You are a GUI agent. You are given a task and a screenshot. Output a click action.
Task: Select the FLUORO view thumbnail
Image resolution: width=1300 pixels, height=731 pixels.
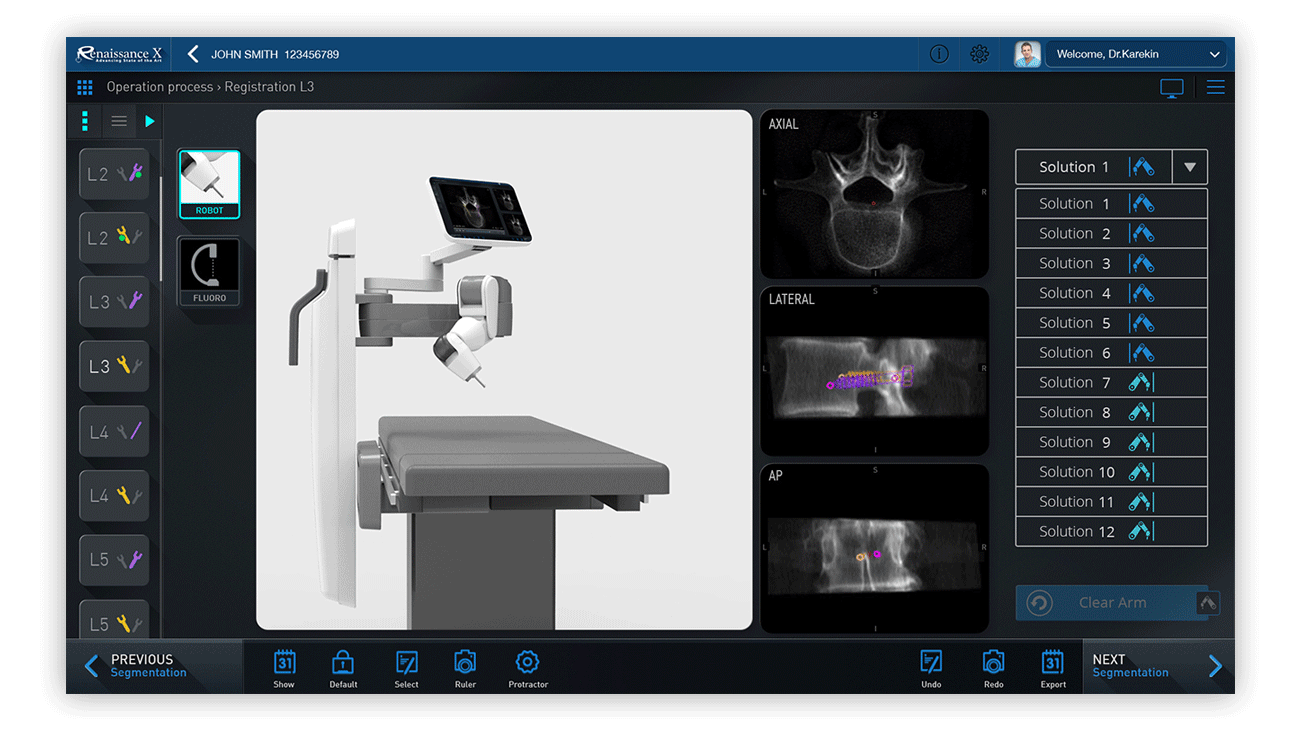pos(209,271)
